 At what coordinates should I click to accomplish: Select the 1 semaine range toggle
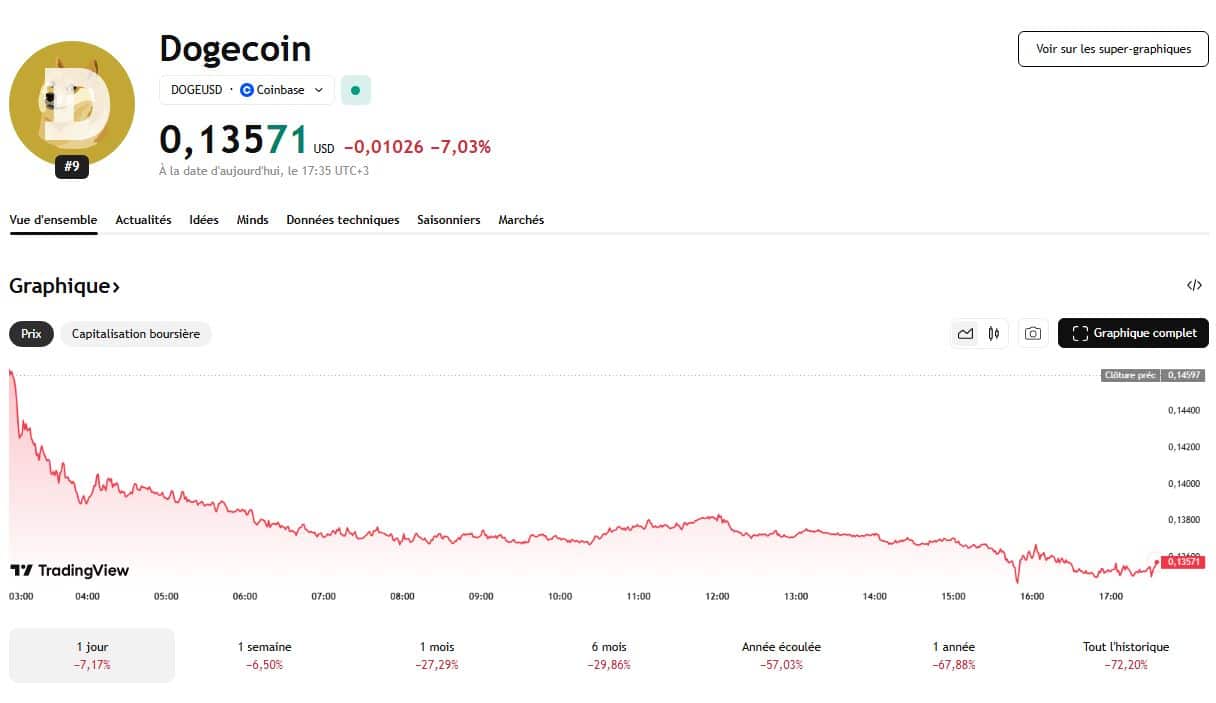tap(264, 655)
